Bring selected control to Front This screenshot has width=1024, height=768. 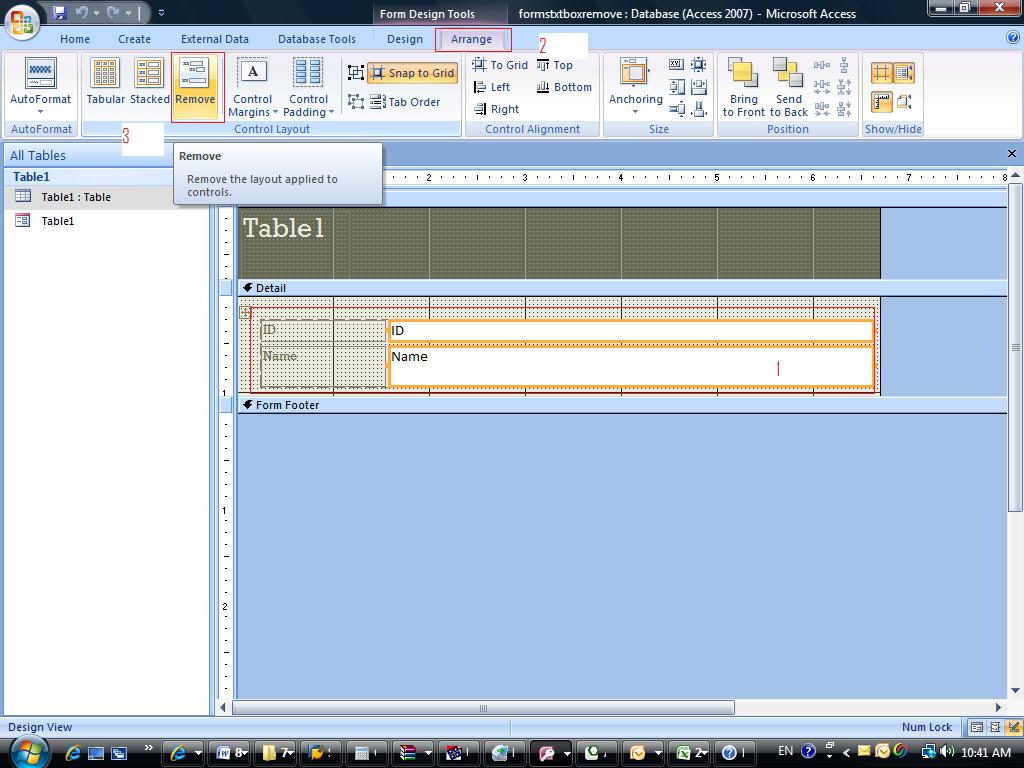tap(743, 87)
